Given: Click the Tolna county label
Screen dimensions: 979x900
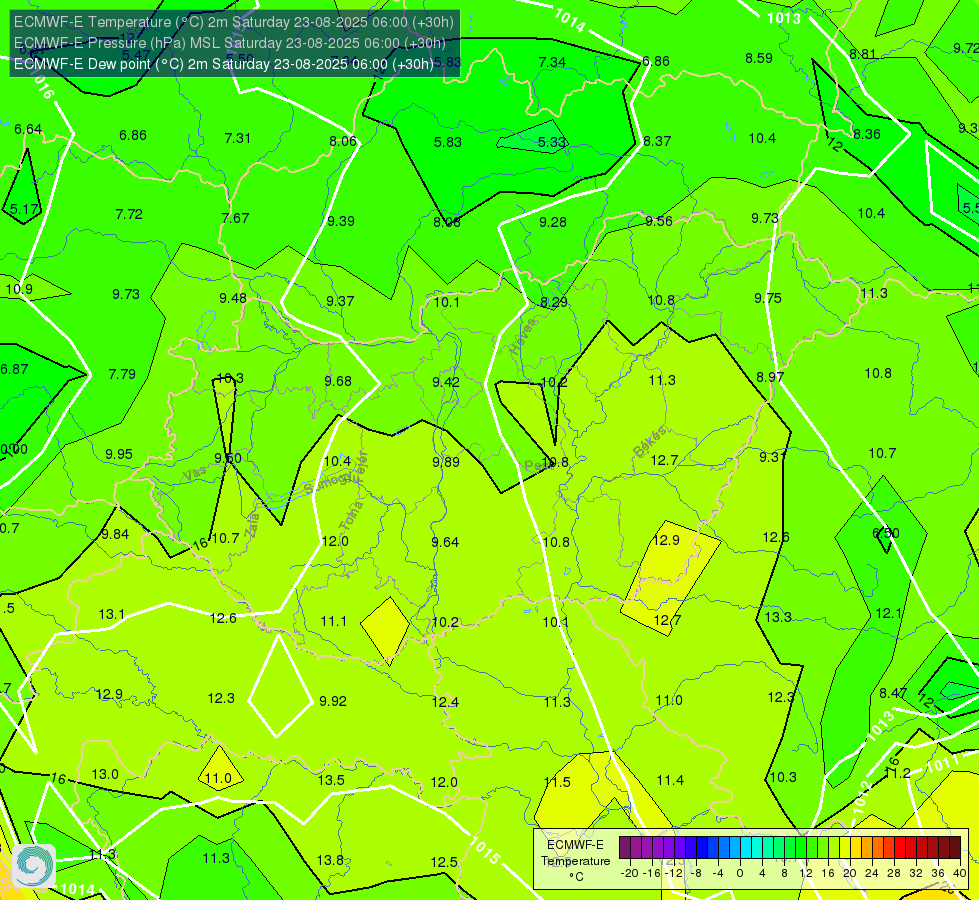Looking at the screenshot, I should coord(351,515).
